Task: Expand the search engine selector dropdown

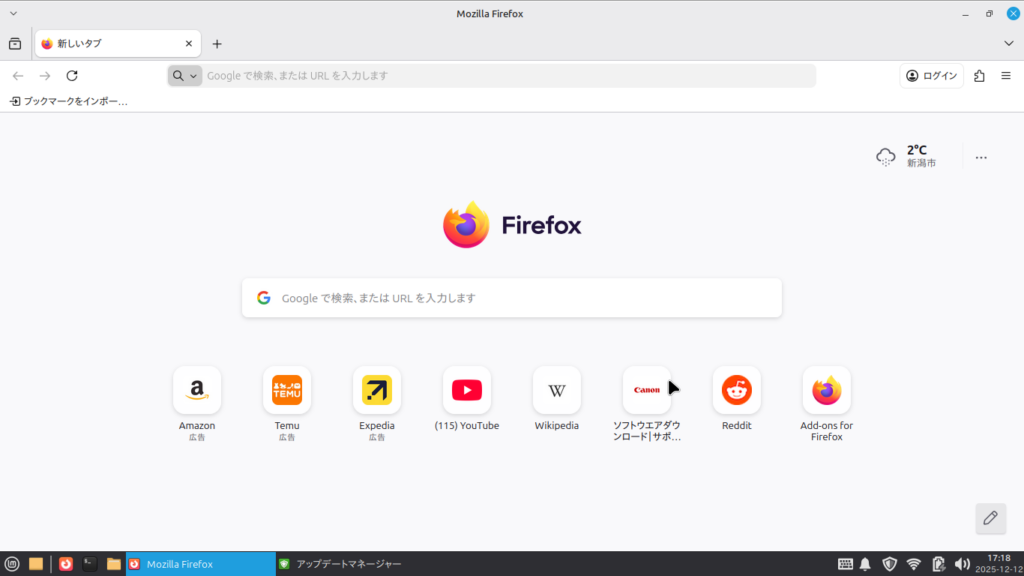Action: point(185,76)
